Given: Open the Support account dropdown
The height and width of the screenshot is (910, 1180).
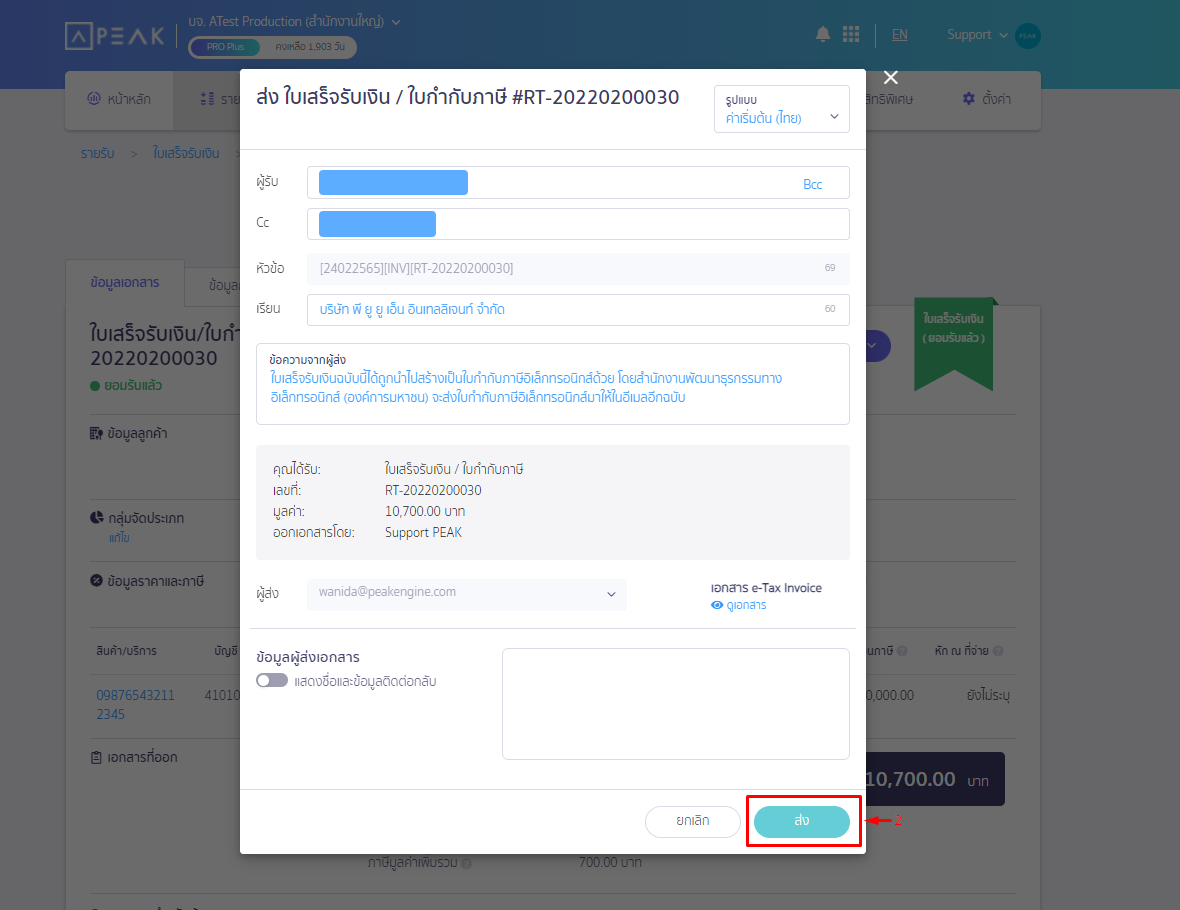Looking at the screenshot, I should (977, 35).
